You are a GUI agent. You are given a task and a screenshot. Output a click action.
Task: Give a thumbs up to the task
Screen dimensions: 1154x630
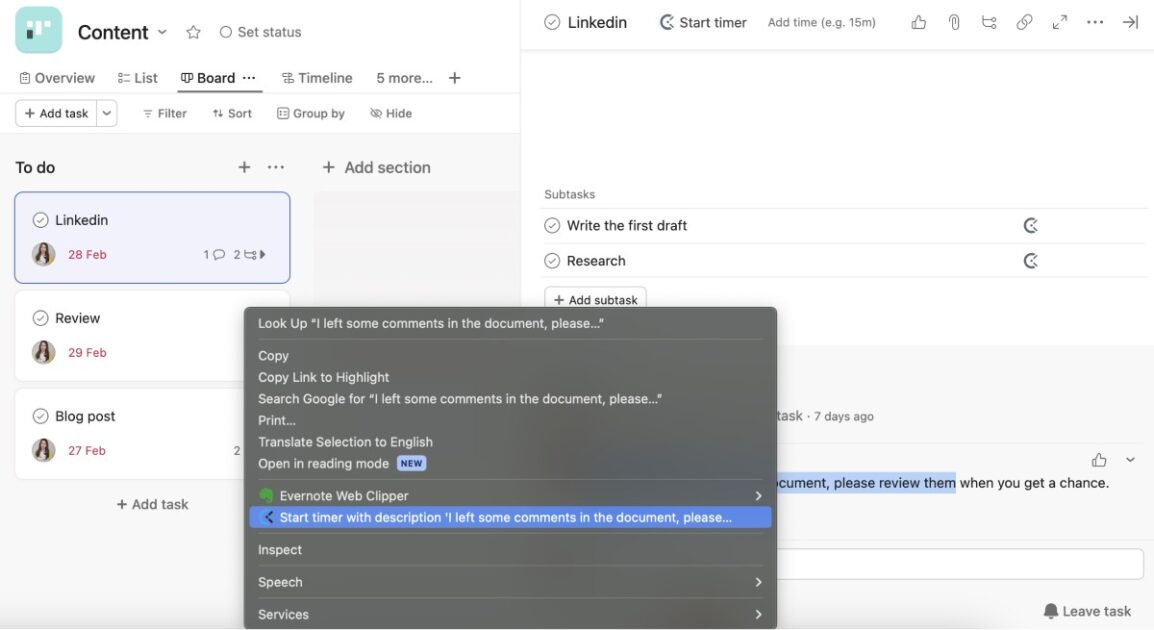coord(918,21)
